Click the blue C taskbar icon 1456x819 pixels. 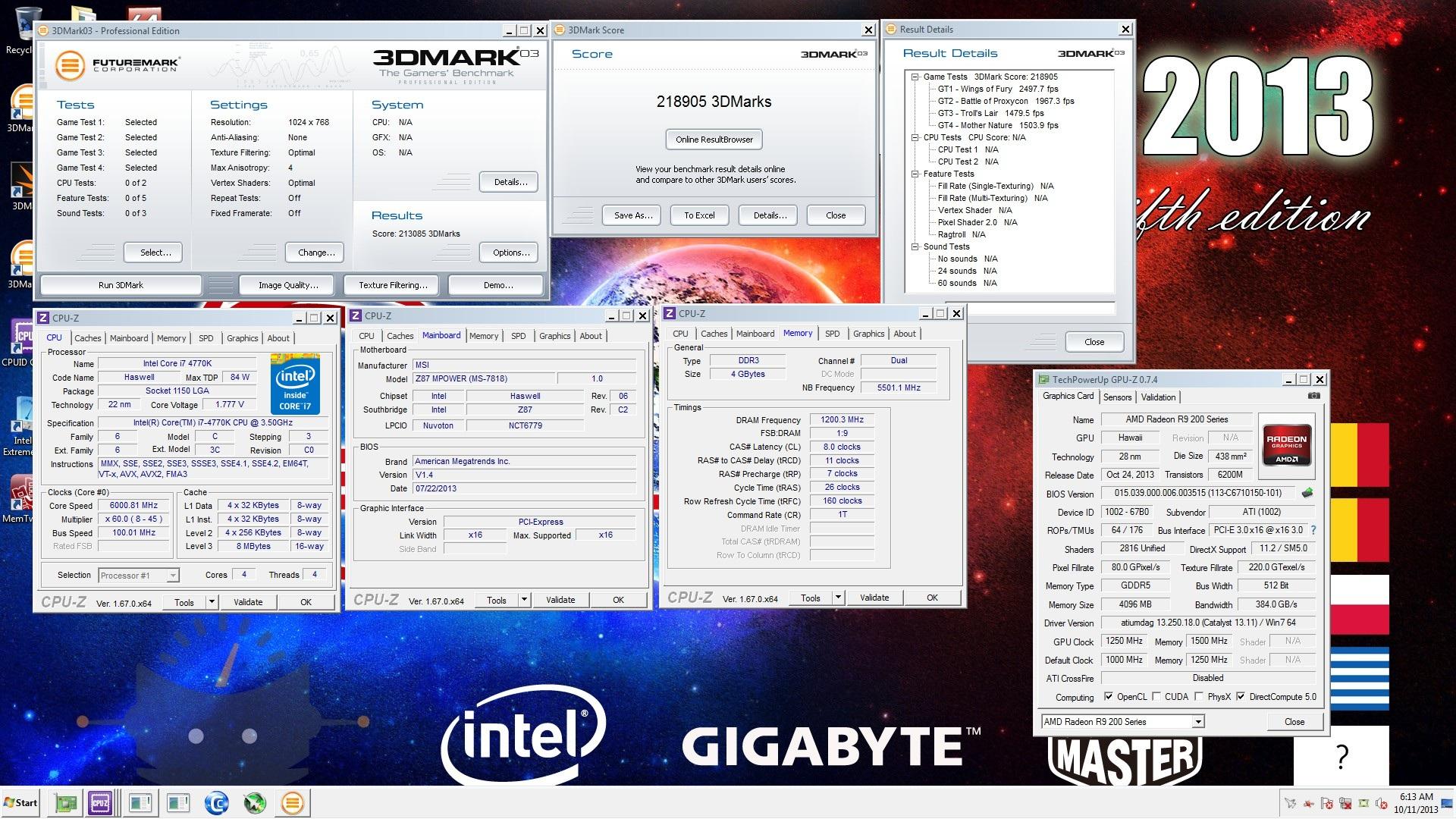click(217, 802)
